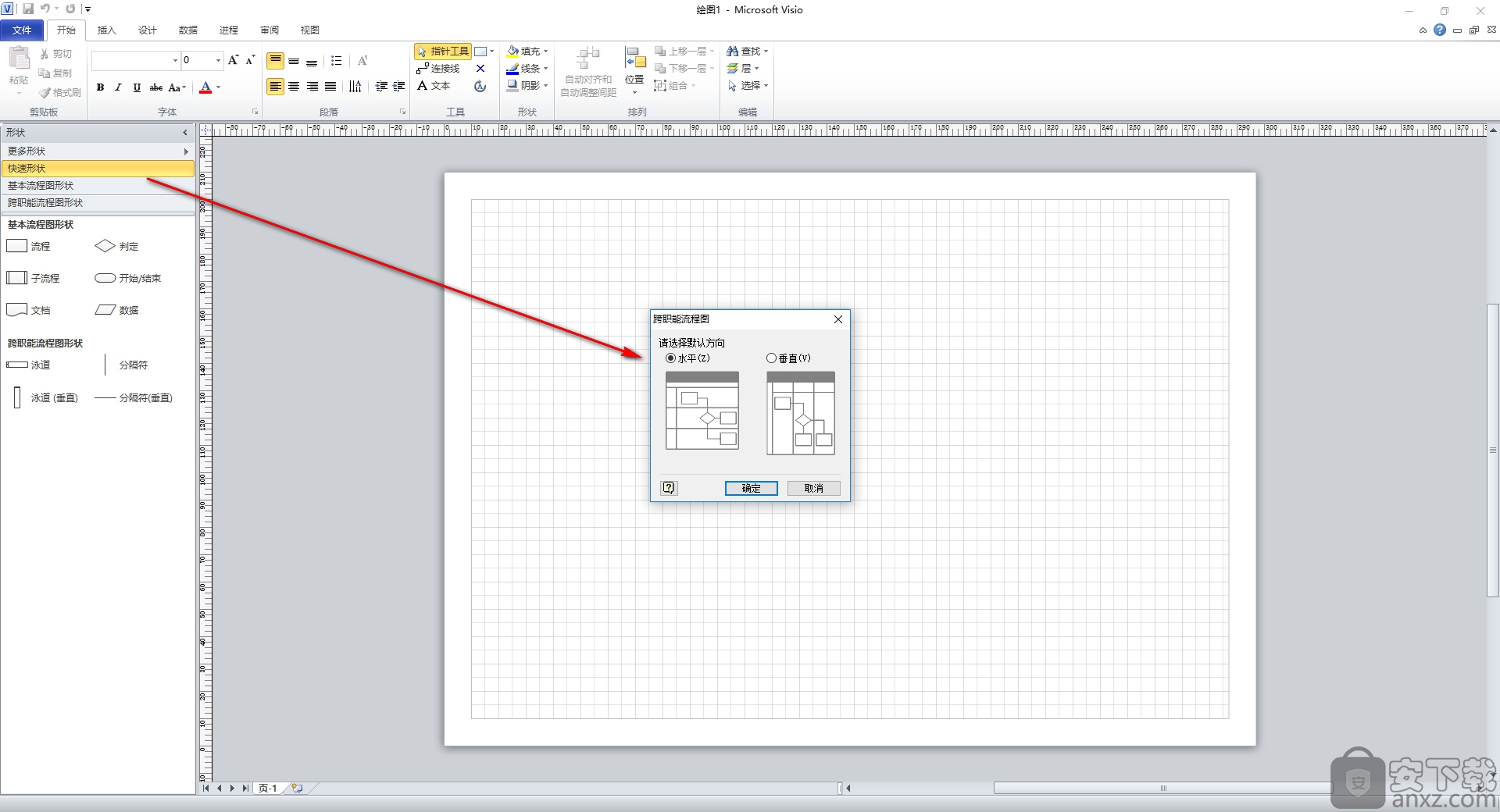Click the Swimlane (泳道) shape
Screen dimensions: 1500x812
tap(17, 365)
